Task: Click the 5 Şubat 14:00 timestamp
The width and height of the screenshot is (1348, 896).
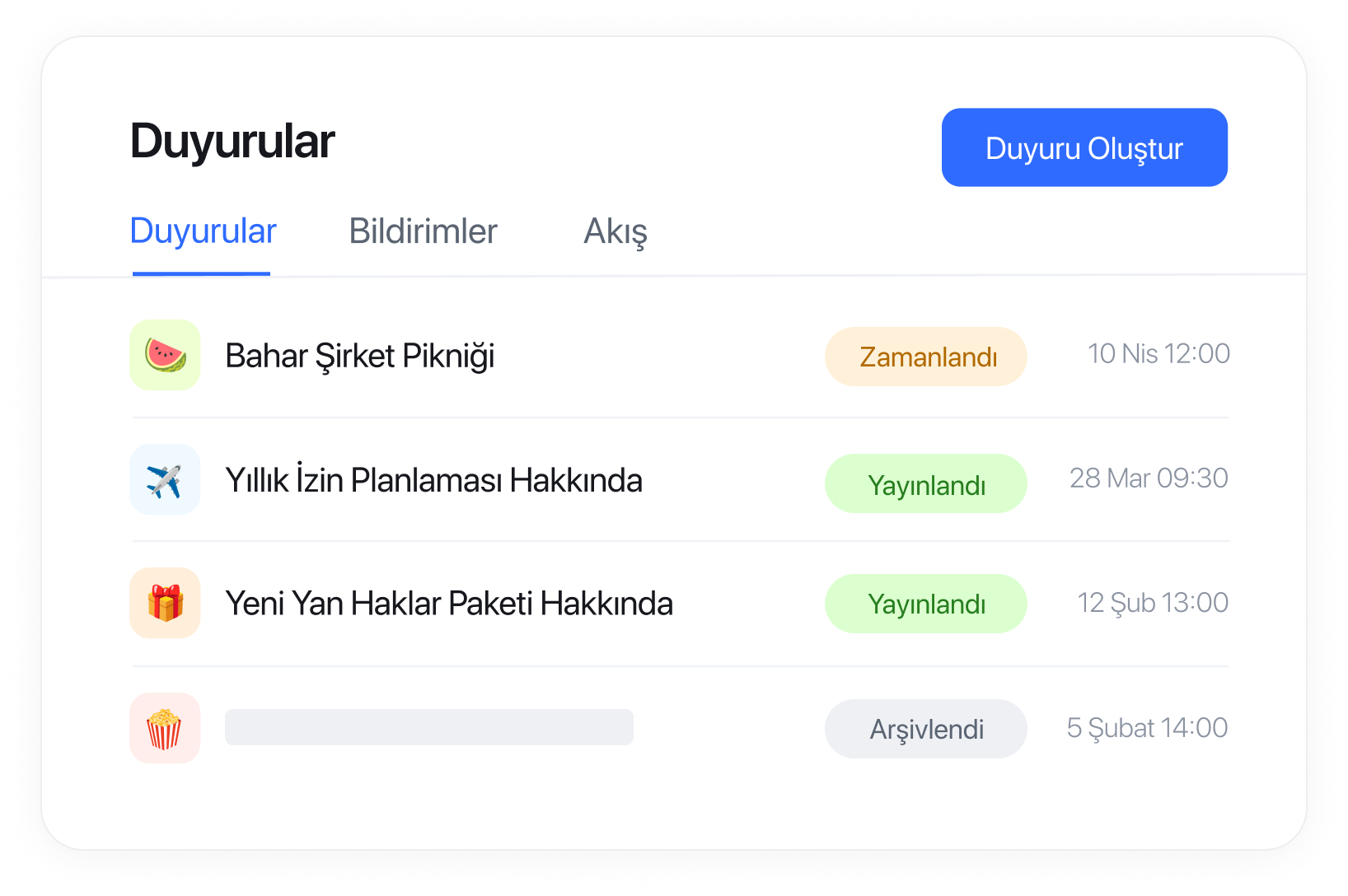Action: pos(1147,728)
